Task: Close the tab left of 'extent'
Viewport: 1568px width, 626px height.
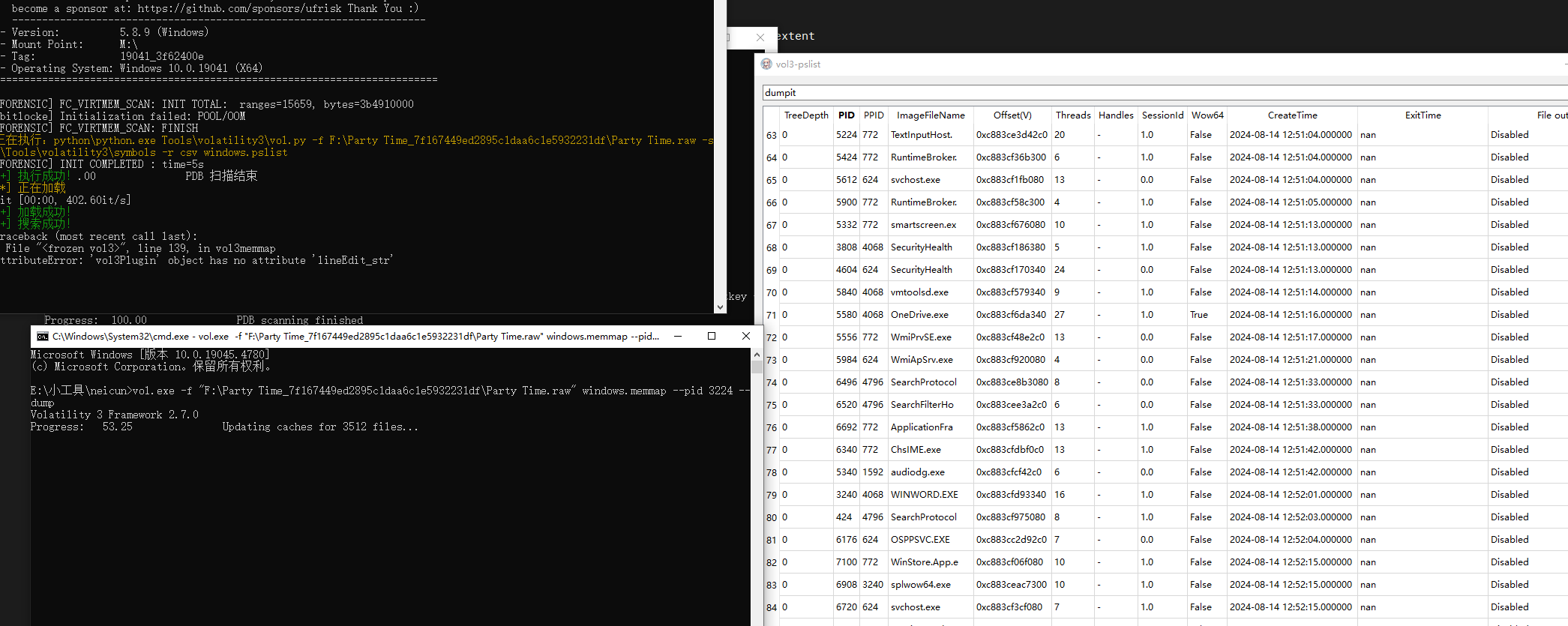Action: click(760, 37)
